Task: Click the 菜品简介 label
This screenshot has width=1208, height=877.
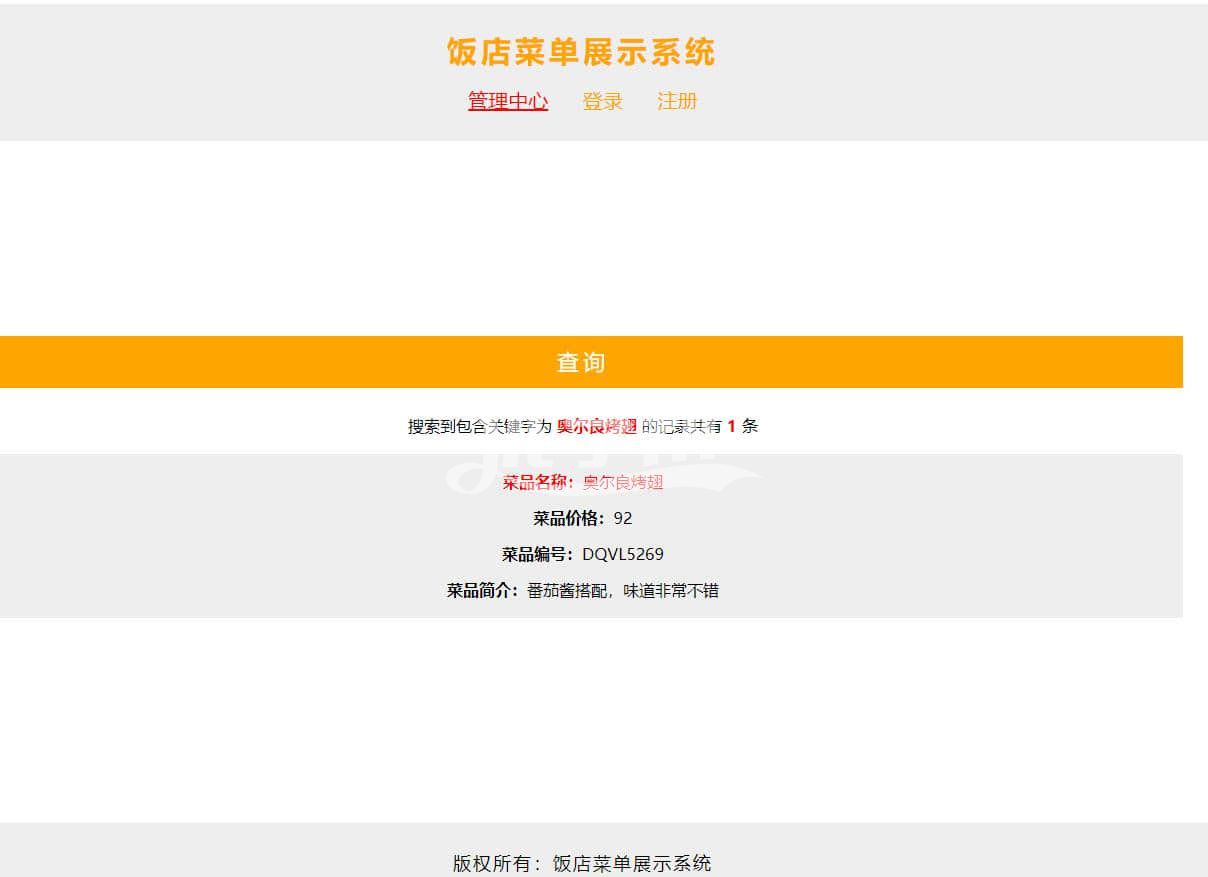Action: [482, 590]
